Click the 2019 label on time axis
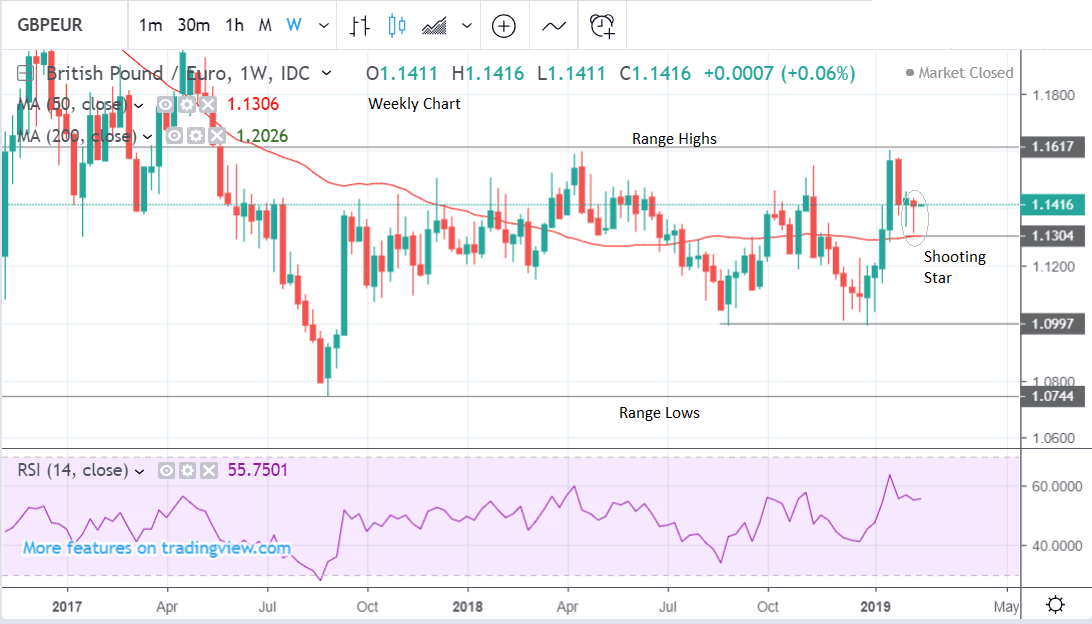This screenshot has width=1092, height=624. [875, 607]
